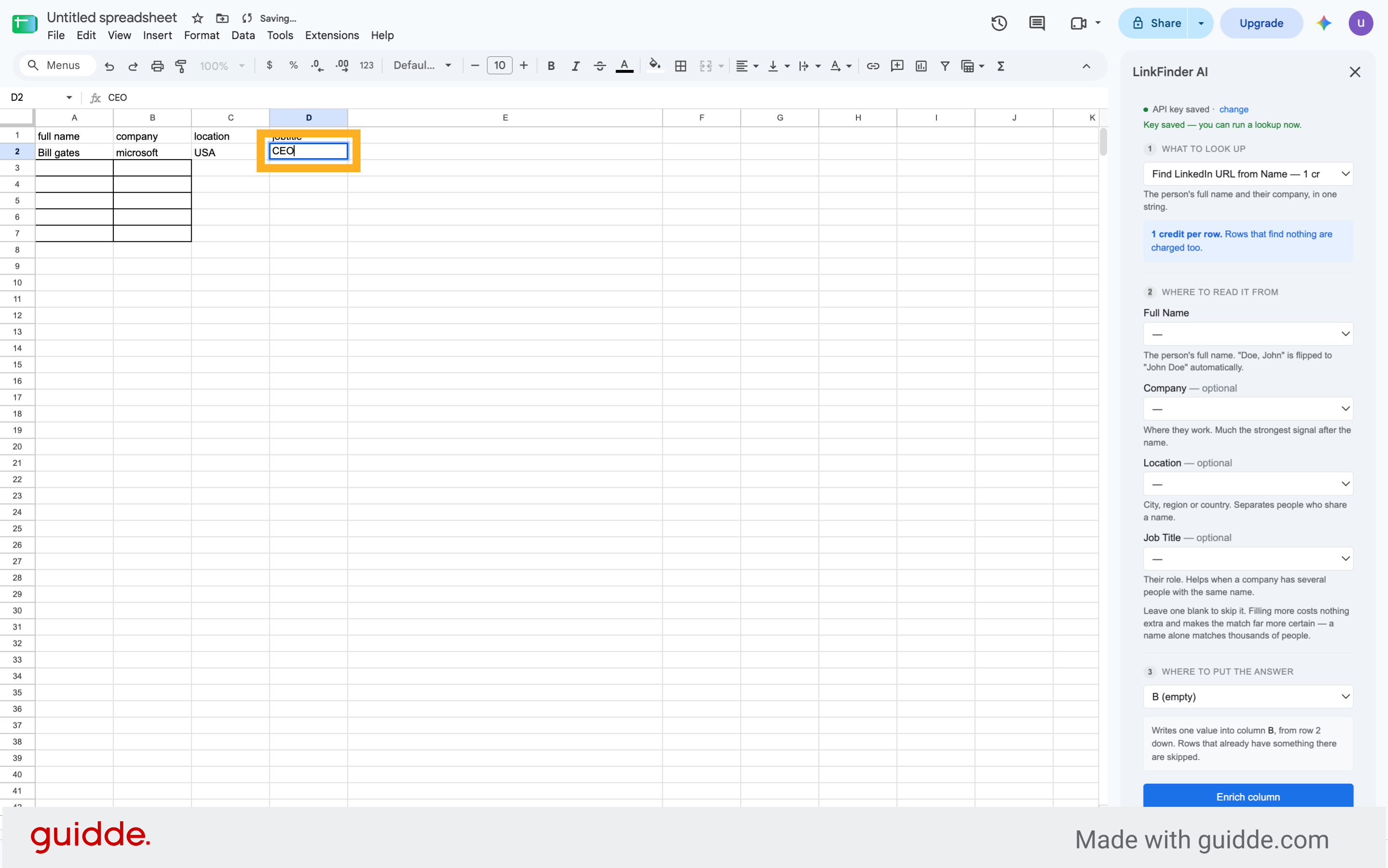Open the View menu
Image resolution: width=1388 pixels, height=868 pixels.
tap(120, 36)
